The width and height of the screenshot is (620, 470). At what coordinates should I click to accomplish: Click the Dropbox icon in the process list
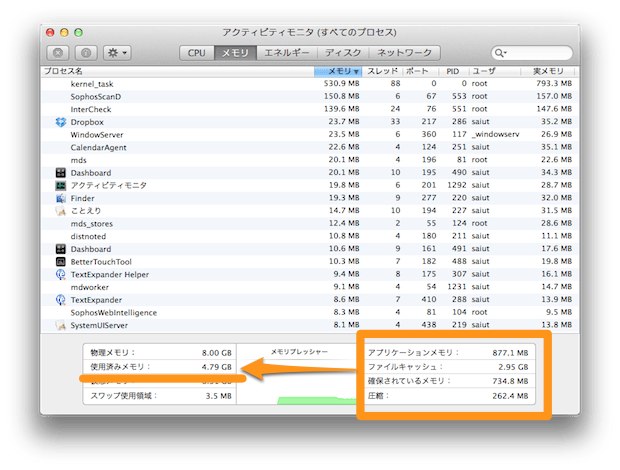point(61,122)
